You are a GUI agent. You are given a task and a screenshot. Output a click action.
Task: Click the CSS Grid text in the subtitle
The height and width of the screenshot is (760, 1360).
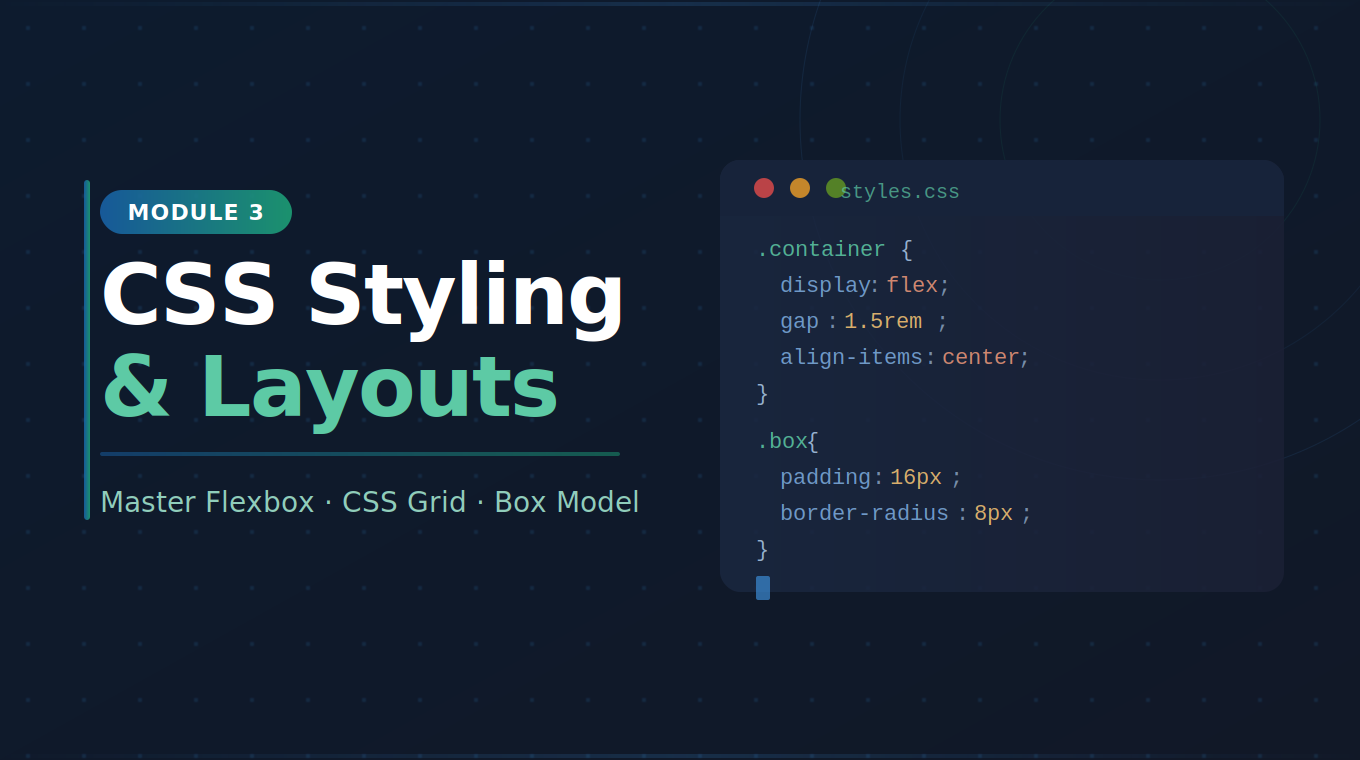pyautogui.click(x=404, y=501)
